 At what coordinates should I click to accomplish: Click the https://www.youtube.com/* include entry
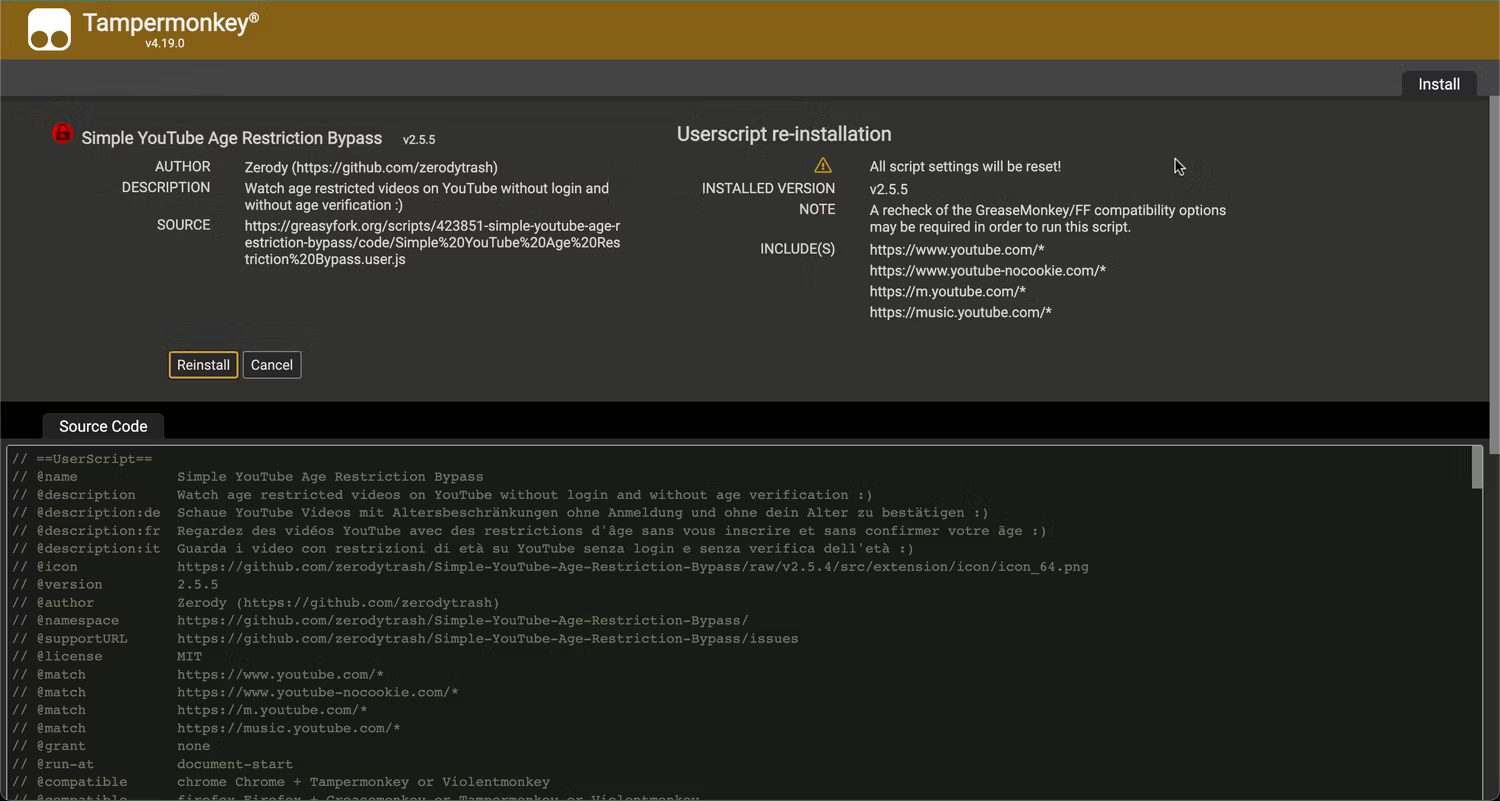pos(956,249)
